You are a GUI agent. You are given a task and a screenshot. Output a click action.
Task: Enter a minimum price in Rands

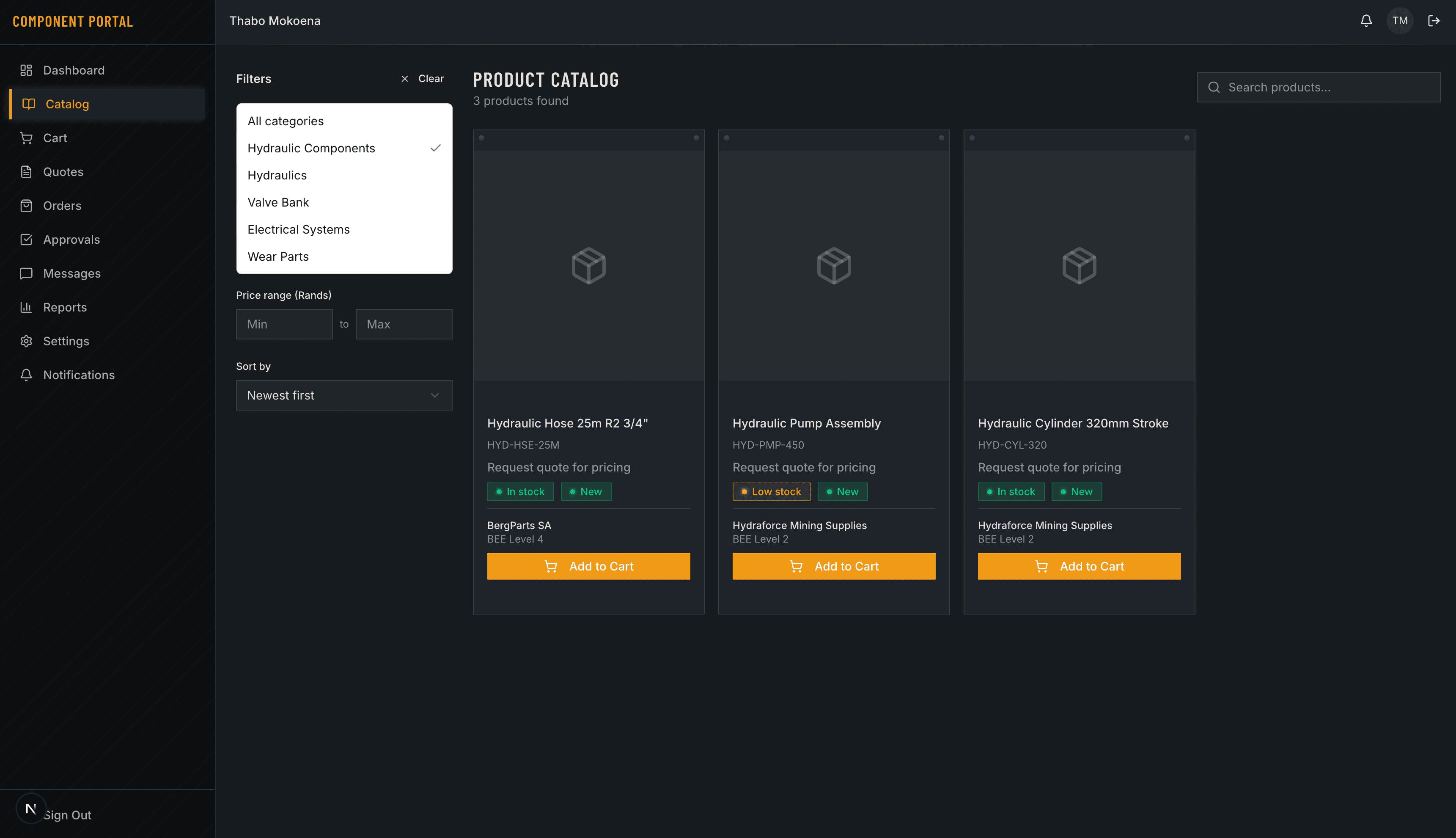pyautogui.click(x=283, y=324)
